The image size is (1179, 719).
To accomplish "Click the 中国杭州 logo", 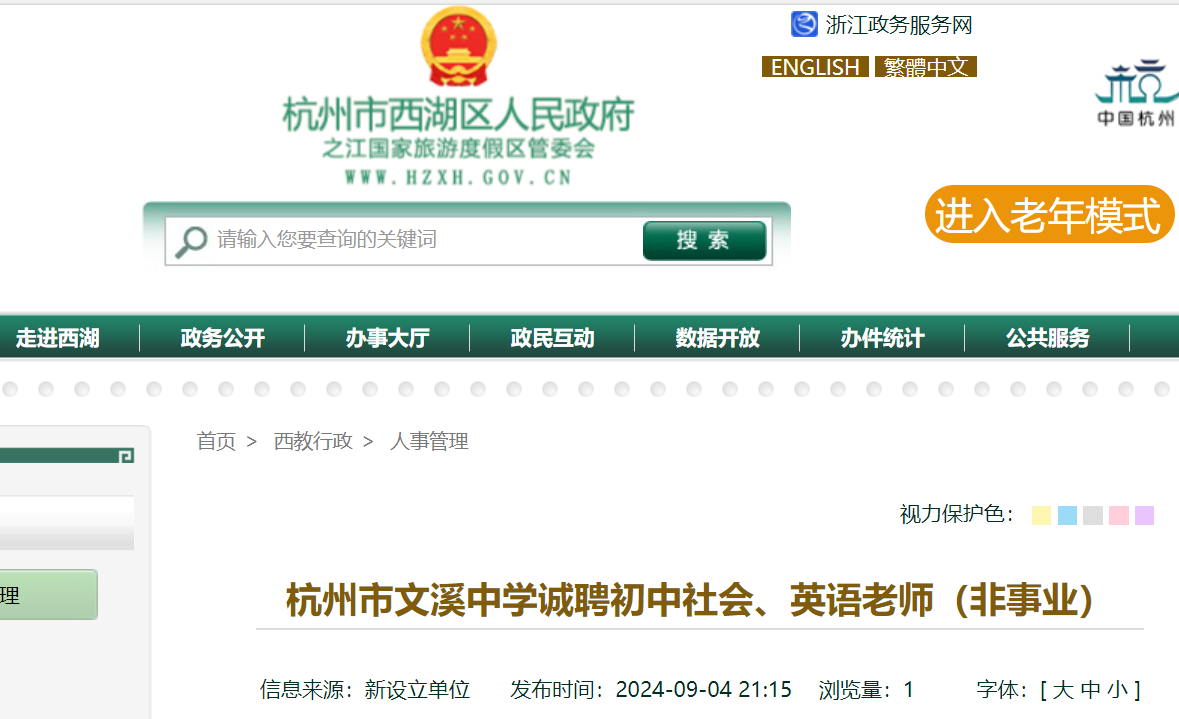I will point(1137,94).
